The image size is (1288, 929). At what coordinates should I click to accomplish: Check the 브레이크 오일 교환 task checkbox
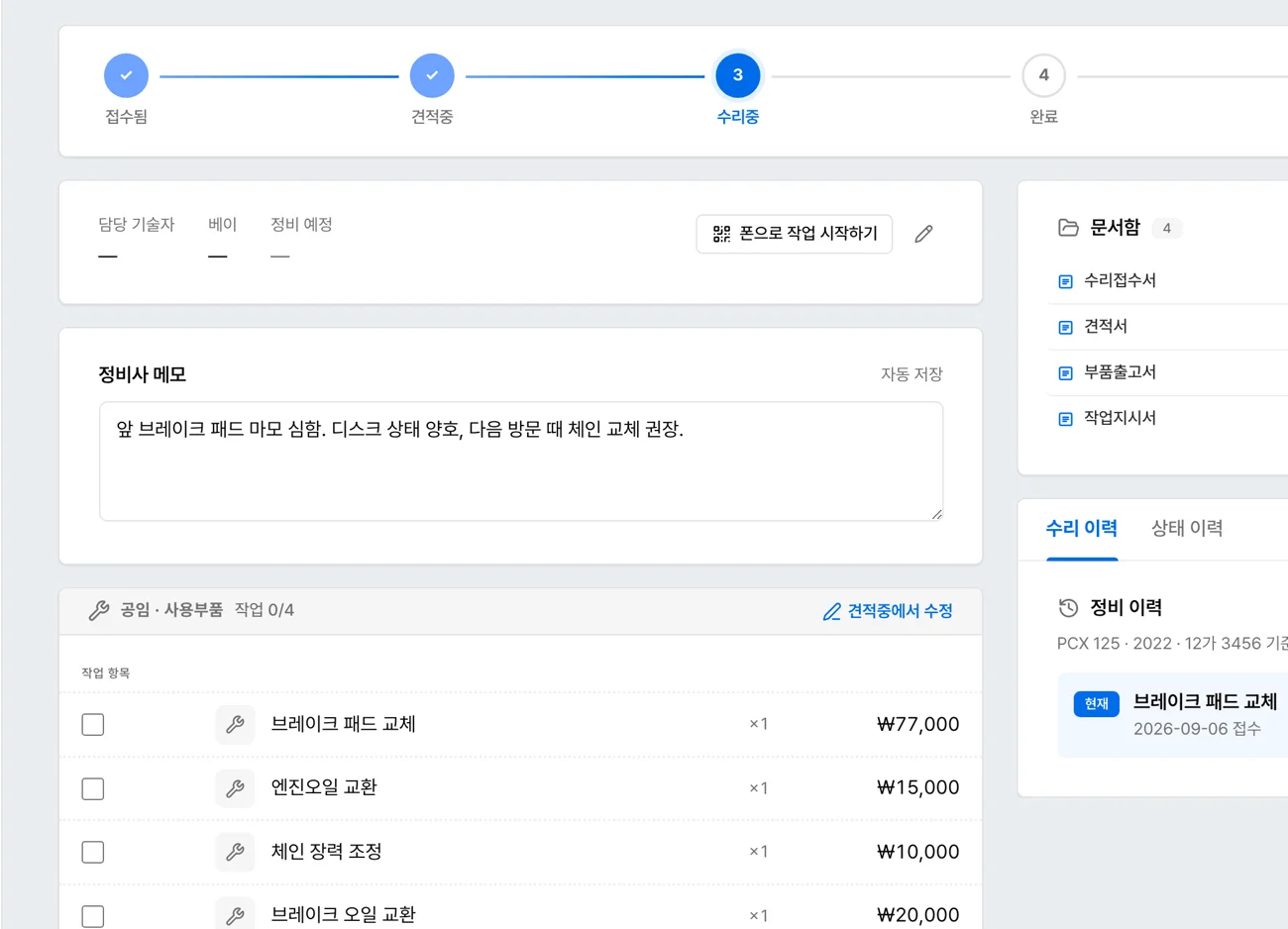93,916
